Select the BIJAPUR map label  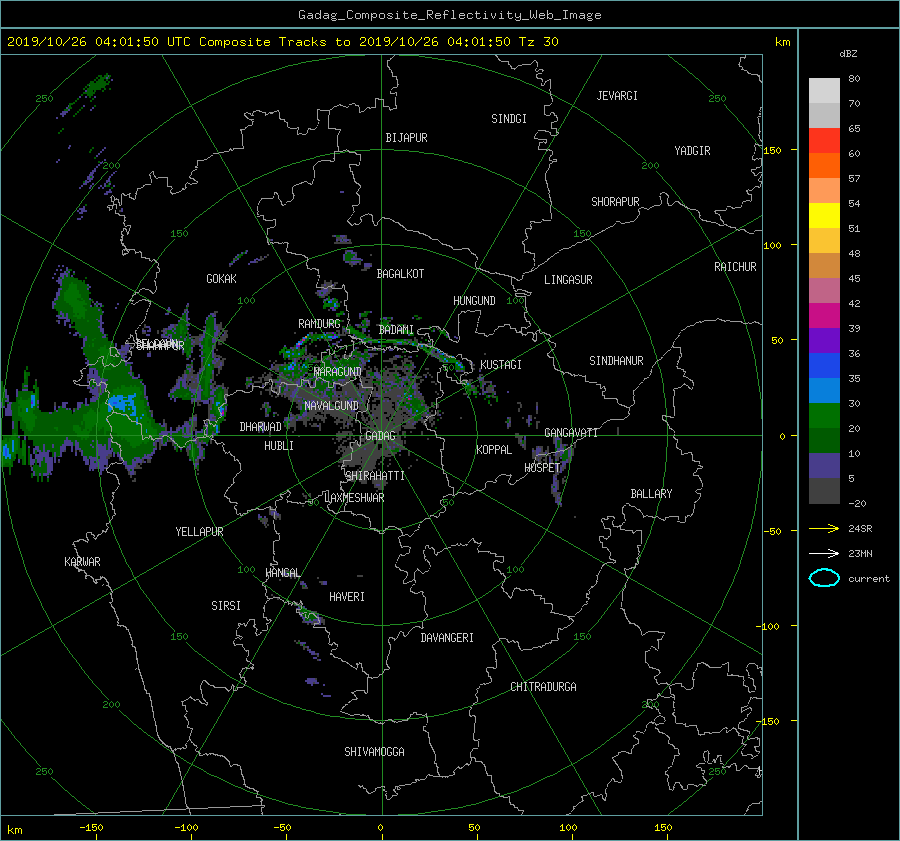coord(406,138)
